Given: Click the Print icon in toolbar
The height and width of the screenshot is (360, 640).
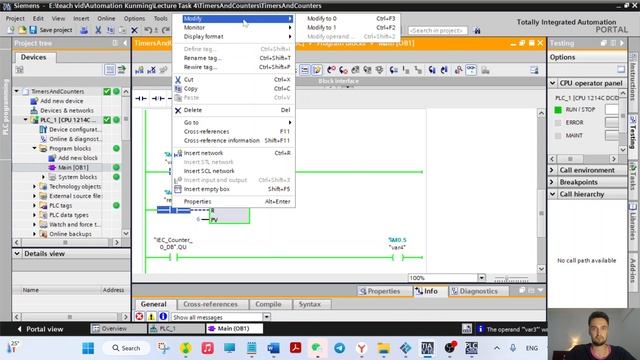Looking at the screenshot, I should [84, 30].
